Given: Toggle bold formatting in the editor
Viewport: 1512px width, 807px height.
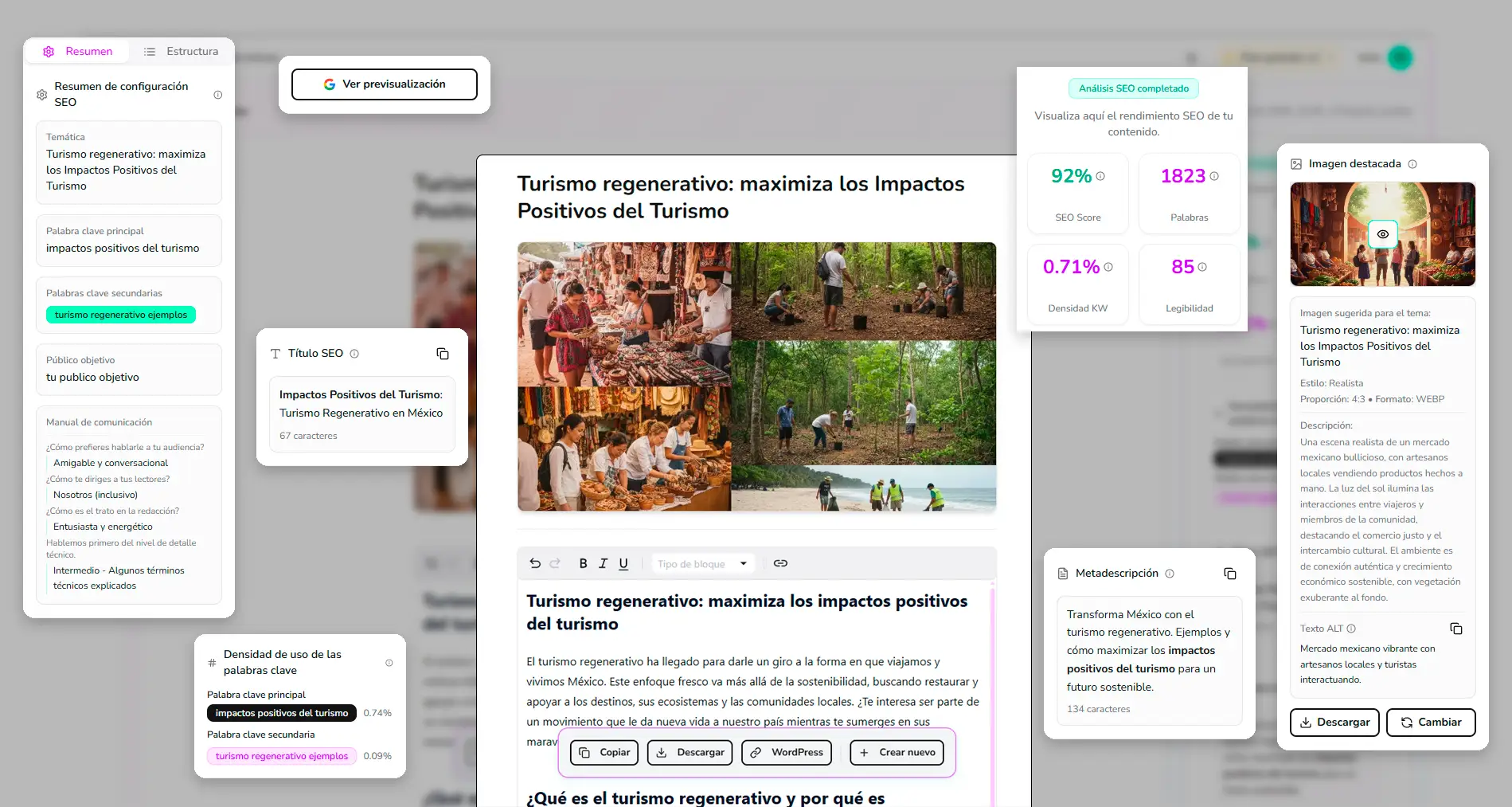Looking at the screenshot, I should point(583,563).
